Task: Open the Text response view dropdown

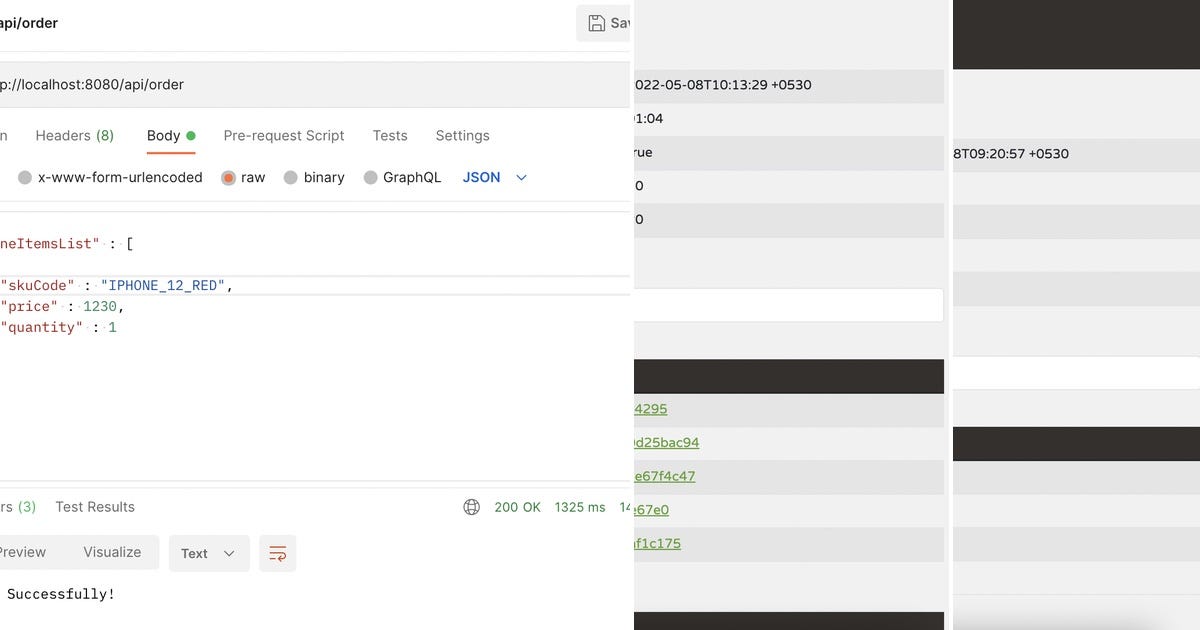Action: tap(208, 553)
